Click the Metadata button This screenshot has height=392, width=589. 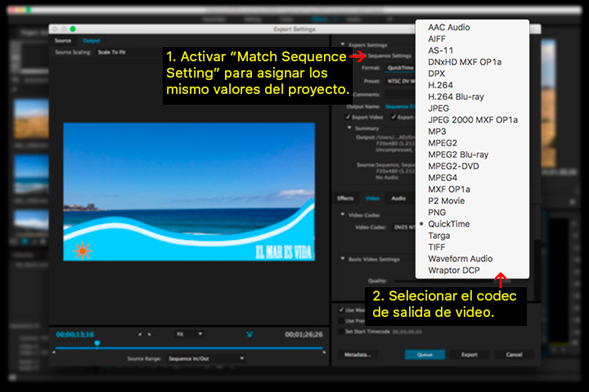click(358, 354)
